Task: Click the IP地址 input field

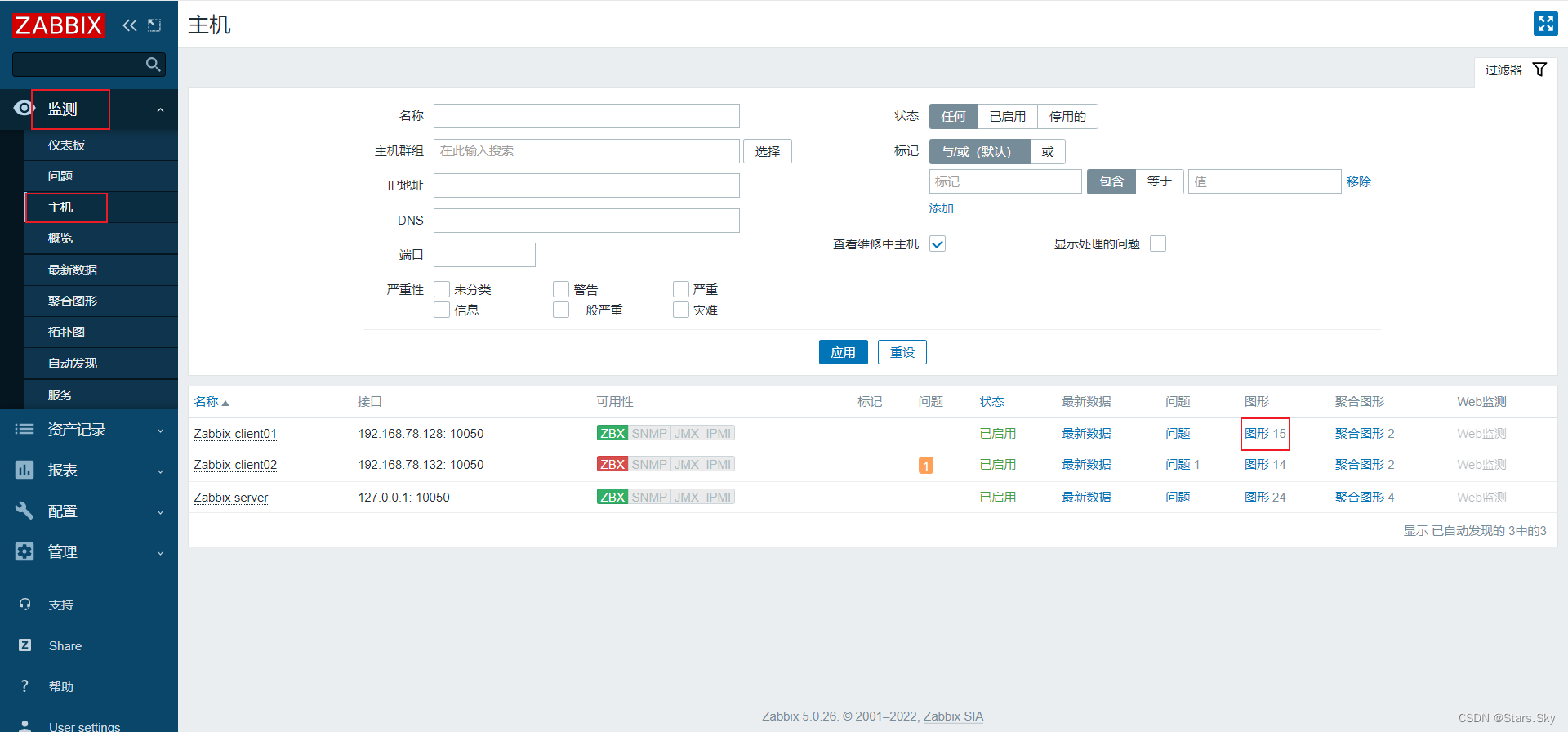Action: pyautogui.click(x=586, y=185)
